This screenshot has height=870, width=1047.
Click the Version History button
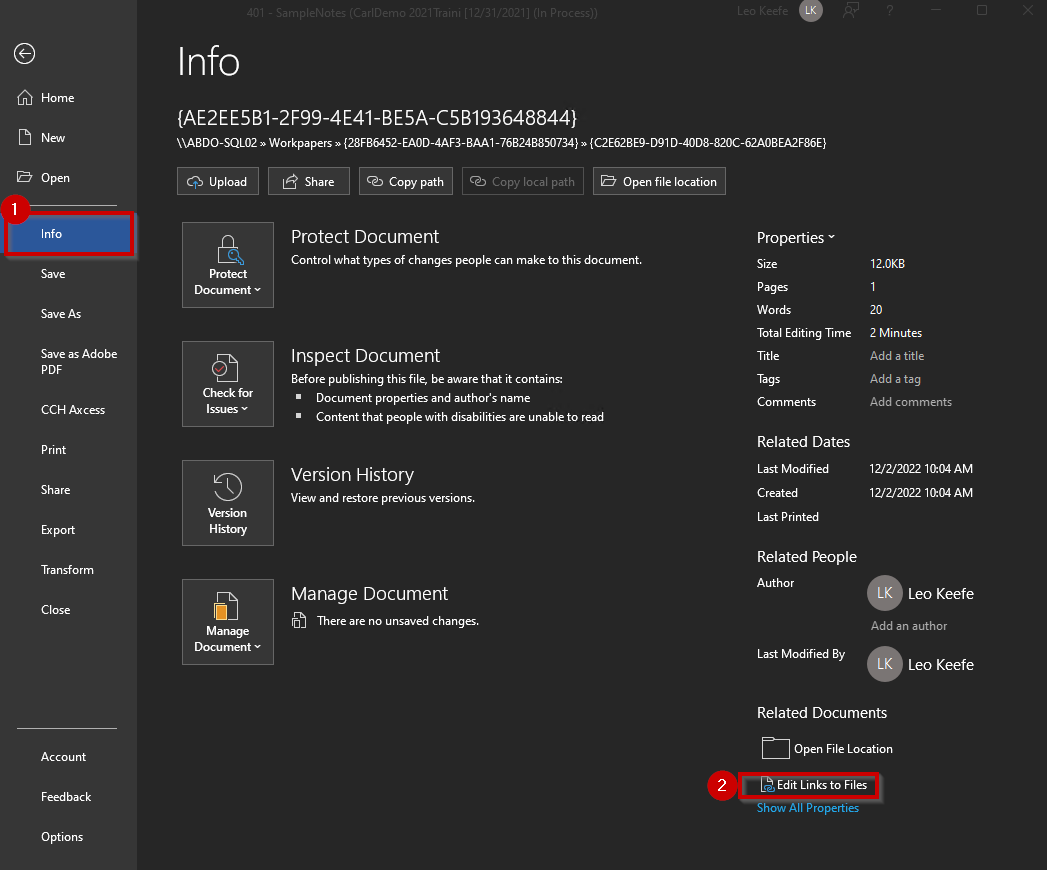(x=228, y=503)
